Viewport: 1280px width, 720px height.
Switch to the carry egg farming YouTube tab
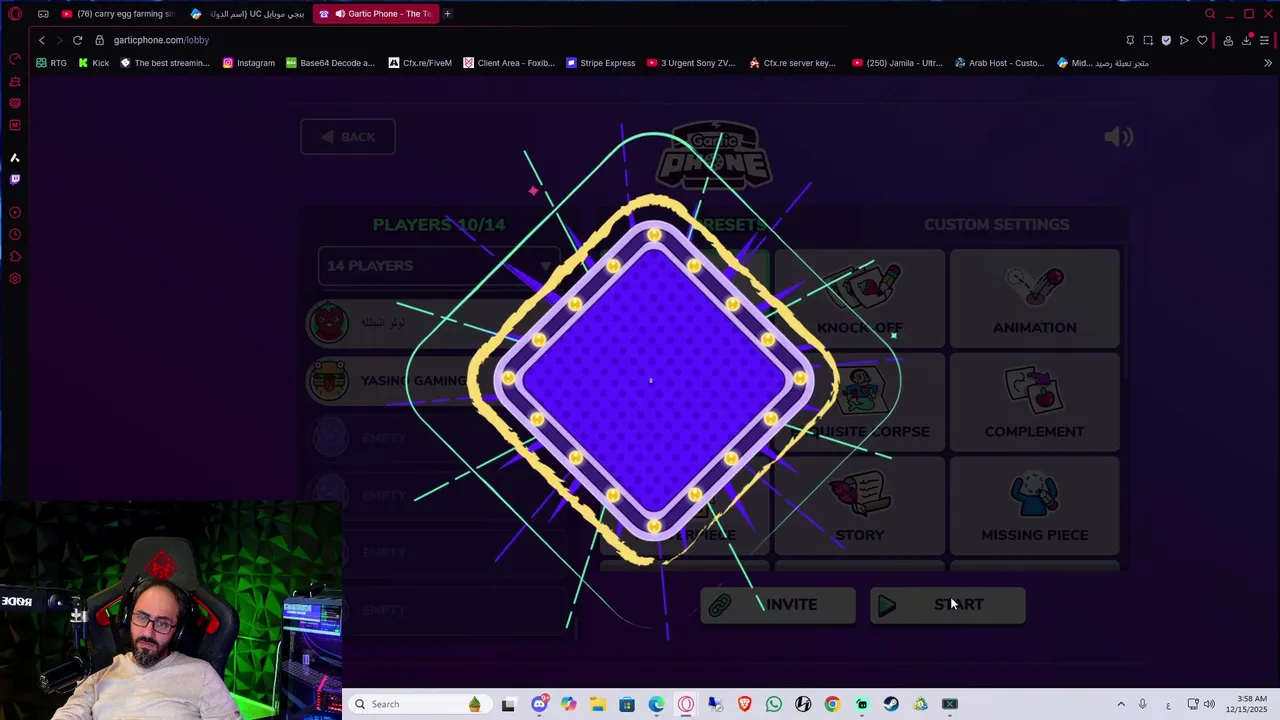tap(118, 14)
